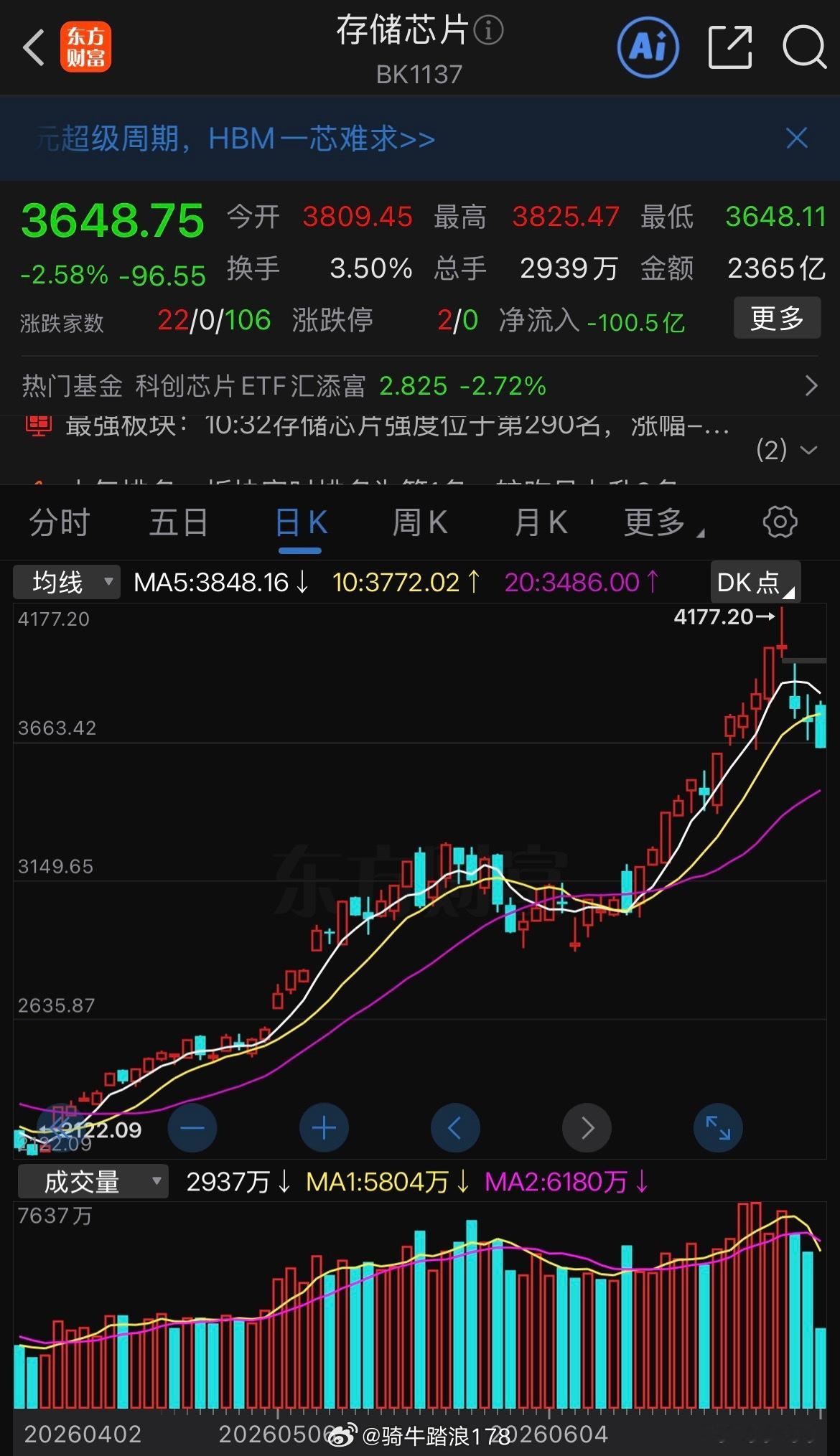The height and width of the screenshot is (1456, 840).
Task: Open the search magnifier icon
Action: (803, 47)
